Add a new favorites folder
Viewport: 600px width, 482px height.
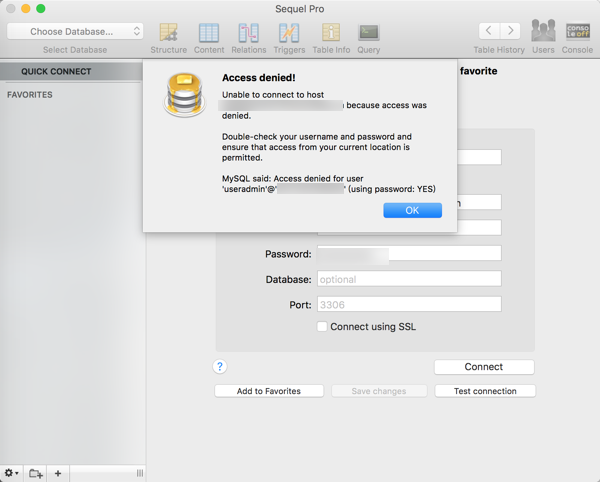click(x=35, y=473)
